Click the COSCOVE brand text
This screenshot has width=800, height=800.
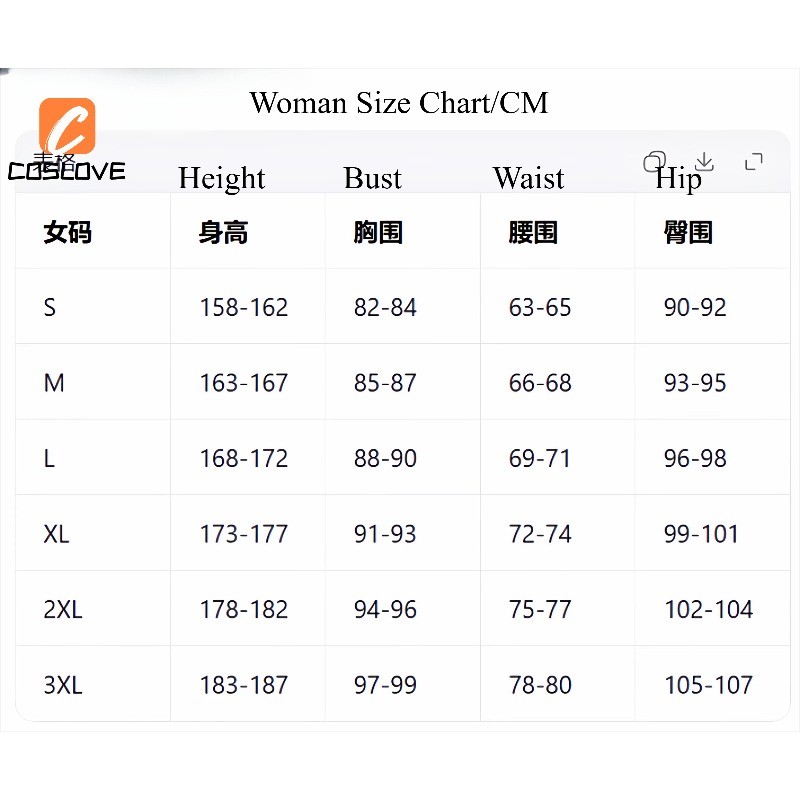pos(66,171)
